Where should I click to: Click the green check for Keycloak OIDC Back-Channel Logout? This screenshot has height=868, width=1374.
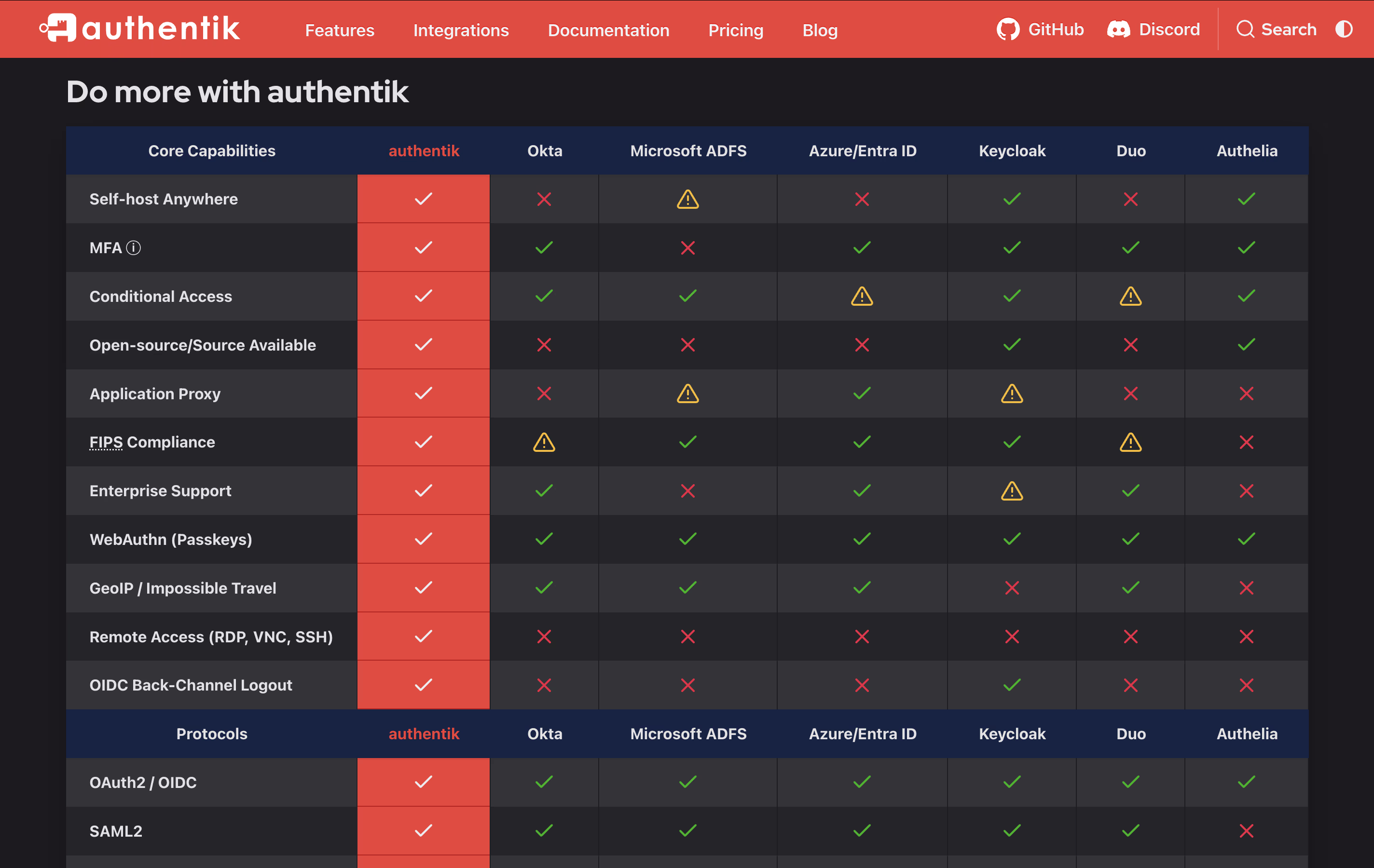[x=1012, y=685]
